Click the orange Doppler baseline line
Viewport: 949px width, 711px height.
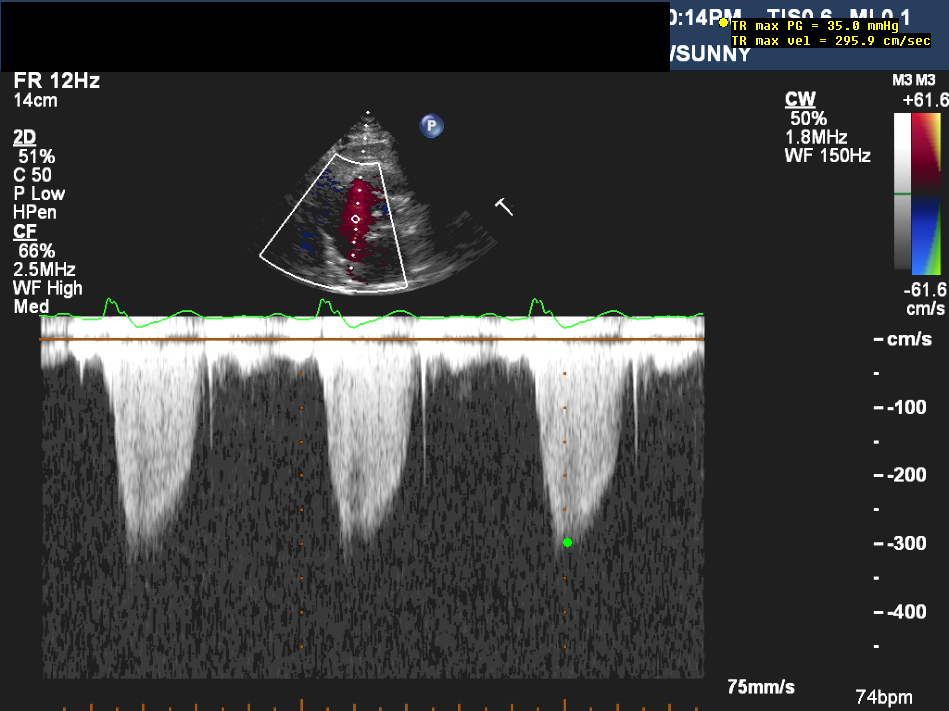(370, 340)
